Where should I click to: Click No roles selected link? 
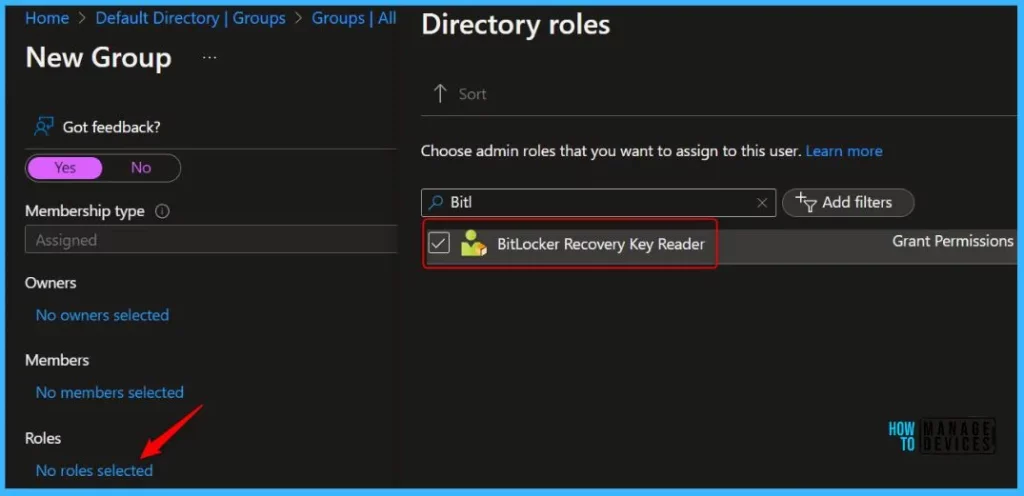pos(94,470)
